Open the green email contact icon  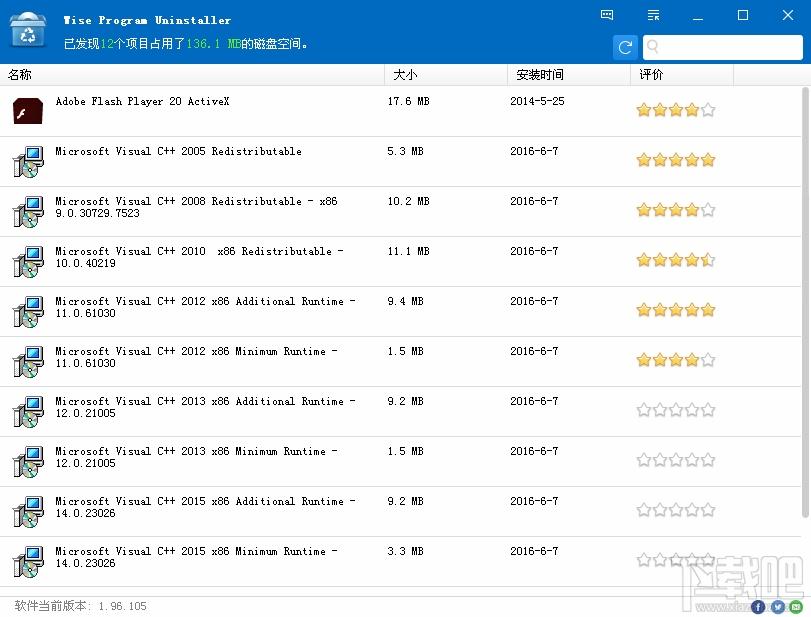(797, 608)
